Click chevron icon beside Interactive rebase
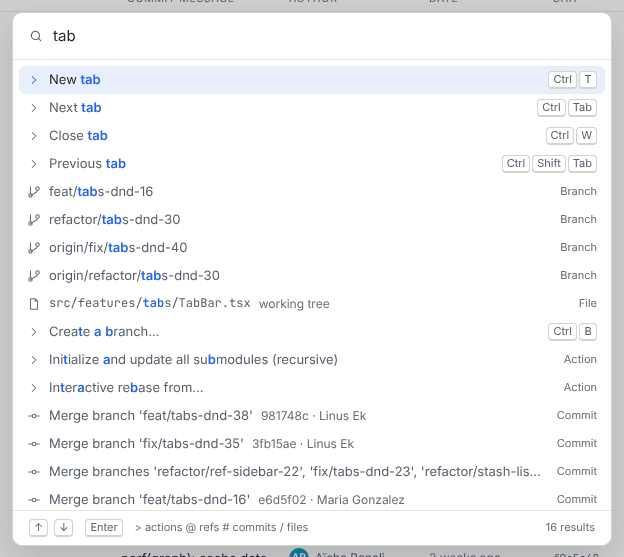Screen dimensions: 624x557 click(34, 388)
